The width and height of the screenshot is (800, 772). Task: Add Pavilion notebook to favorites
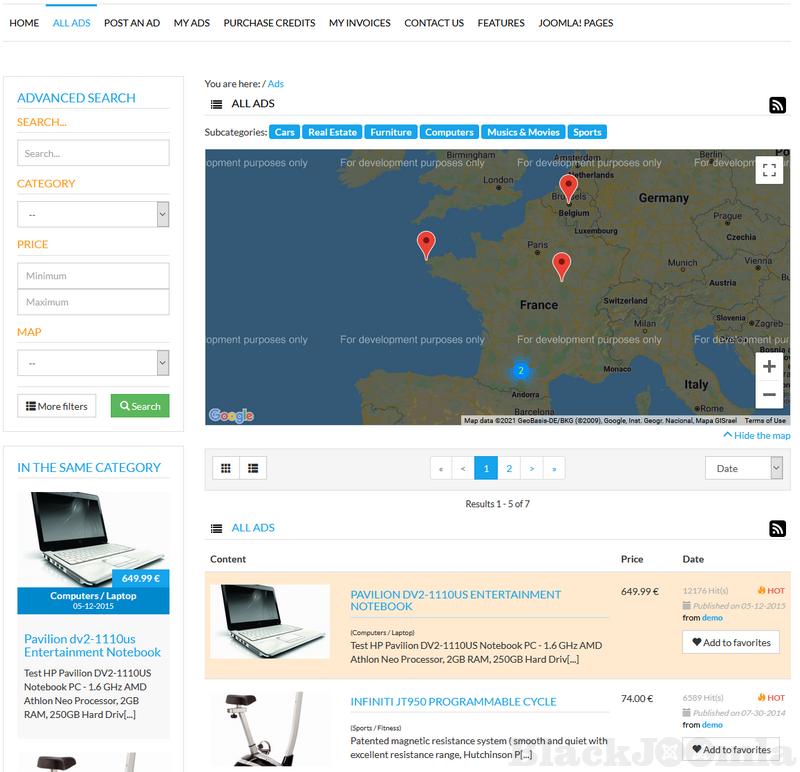731,643
